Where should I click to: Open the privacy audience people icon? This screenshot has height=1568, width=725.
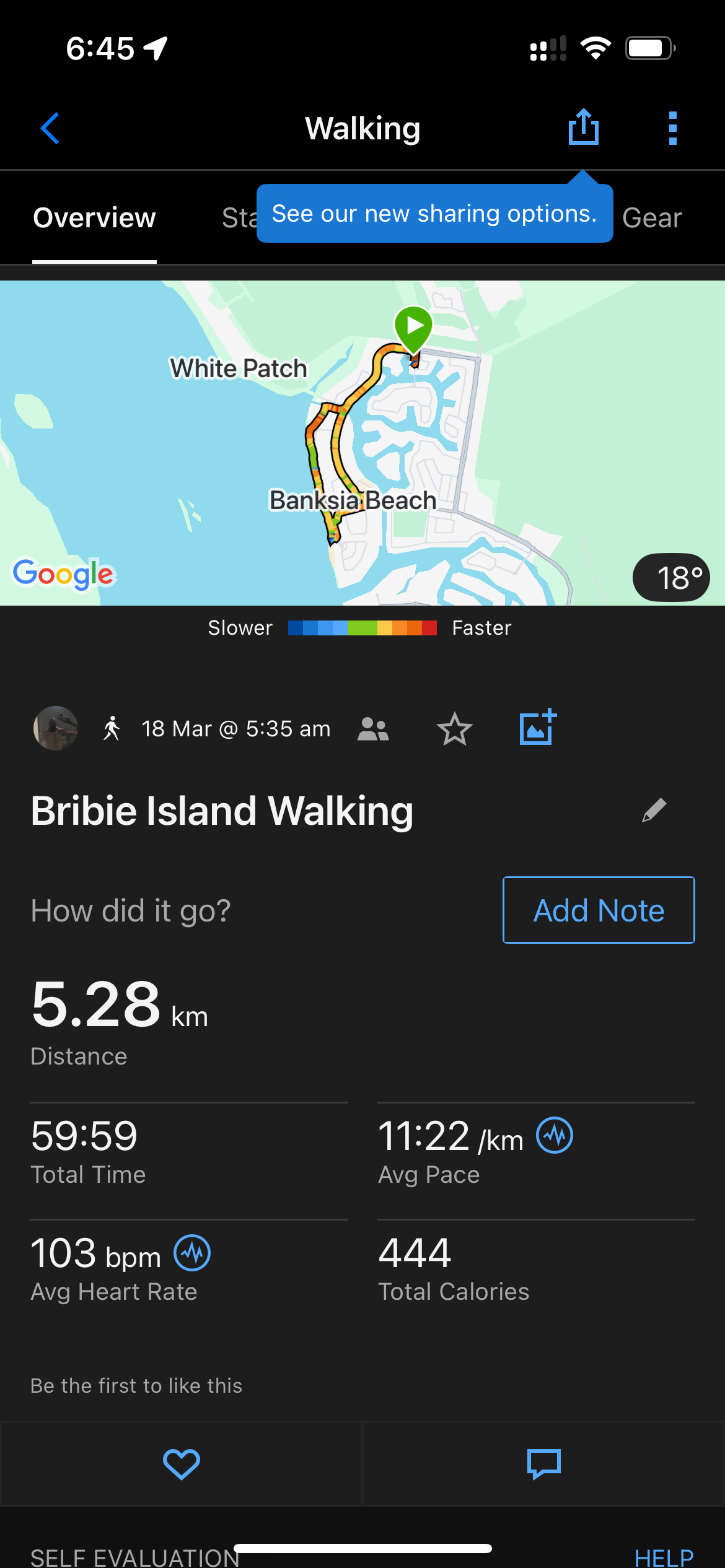373,729
